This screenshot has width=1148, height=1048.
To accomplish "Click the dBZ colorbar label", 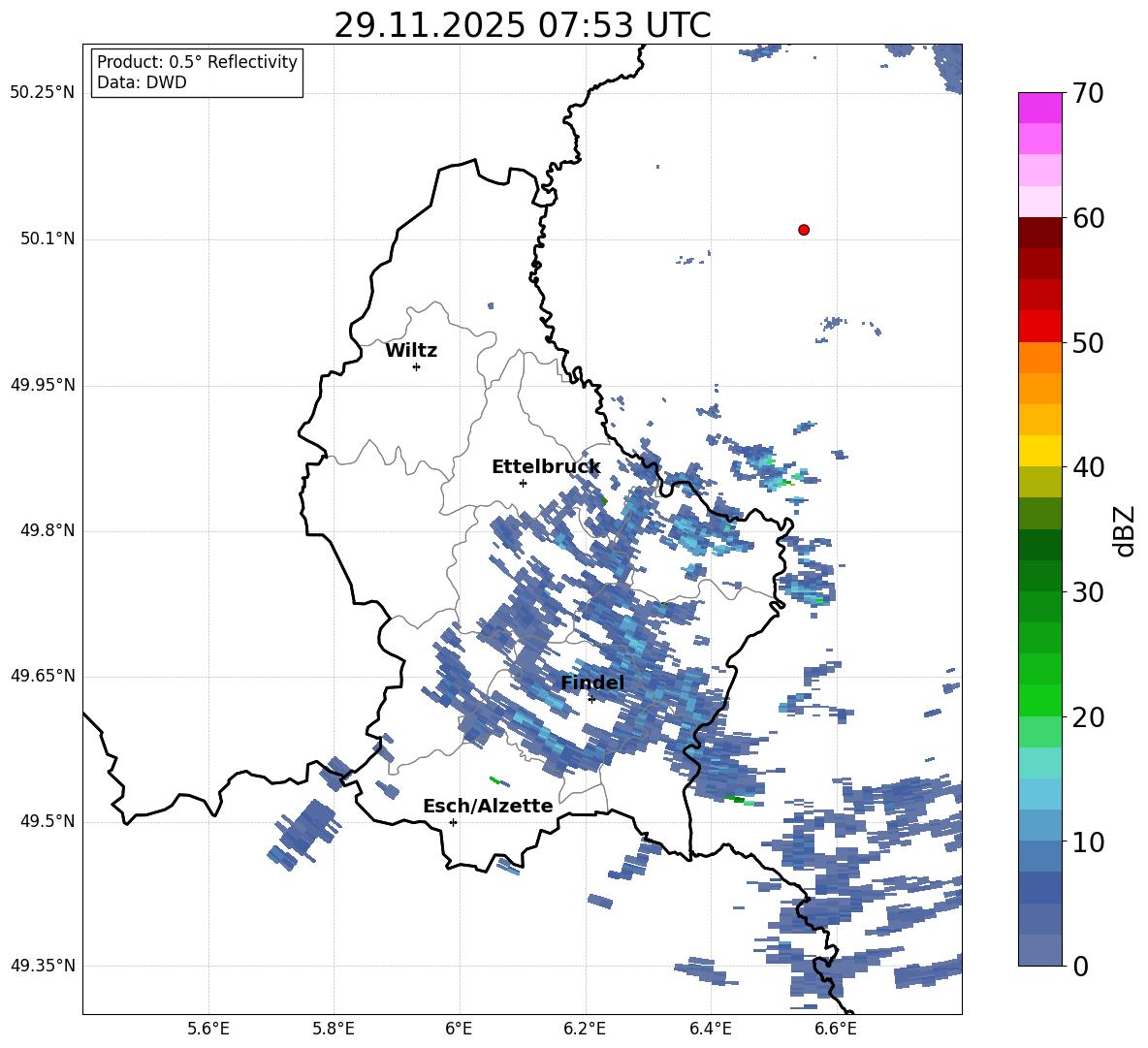I will click(1126, 530).
